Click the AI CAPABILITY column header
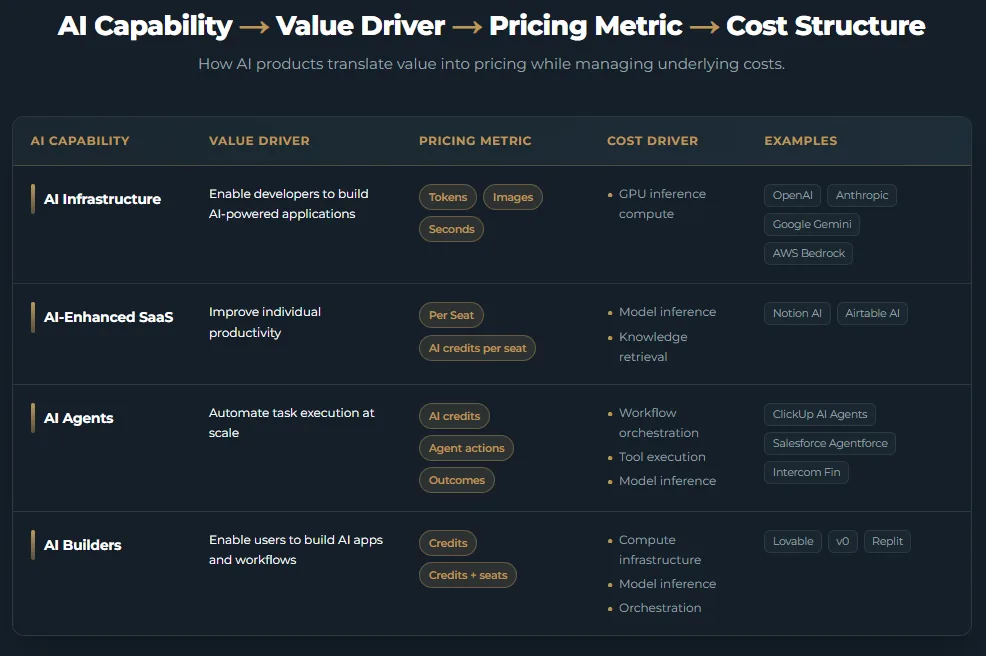Viewport: 986px width, 656px height. click(80, 141)
